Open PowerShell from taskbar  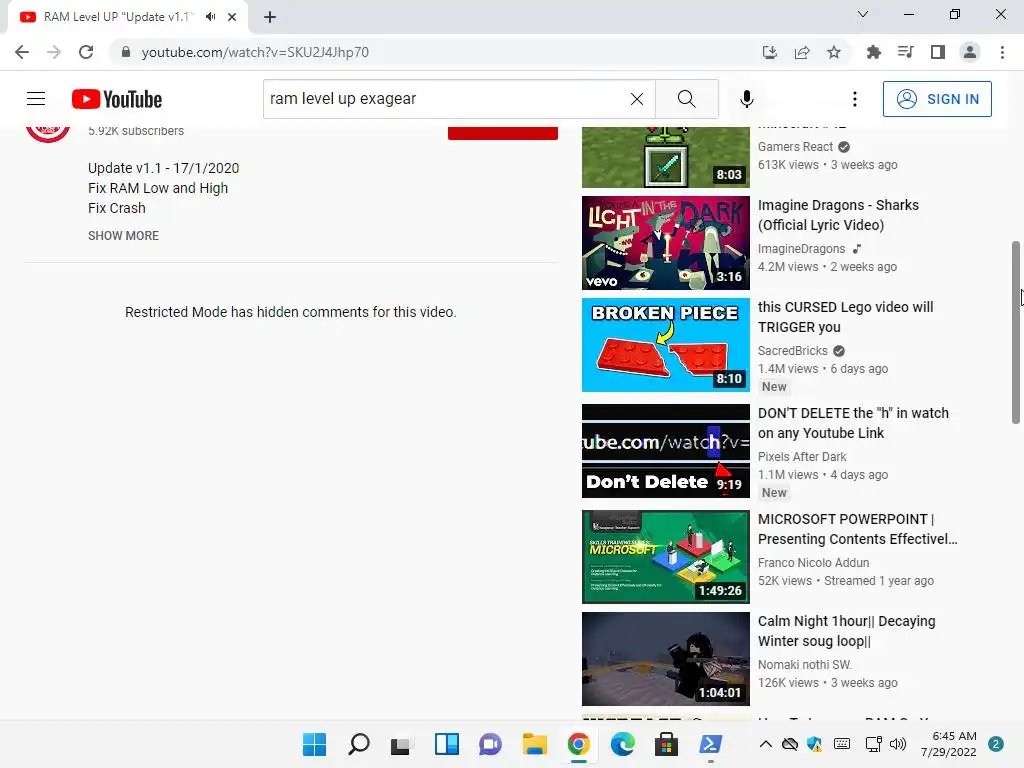711,744
